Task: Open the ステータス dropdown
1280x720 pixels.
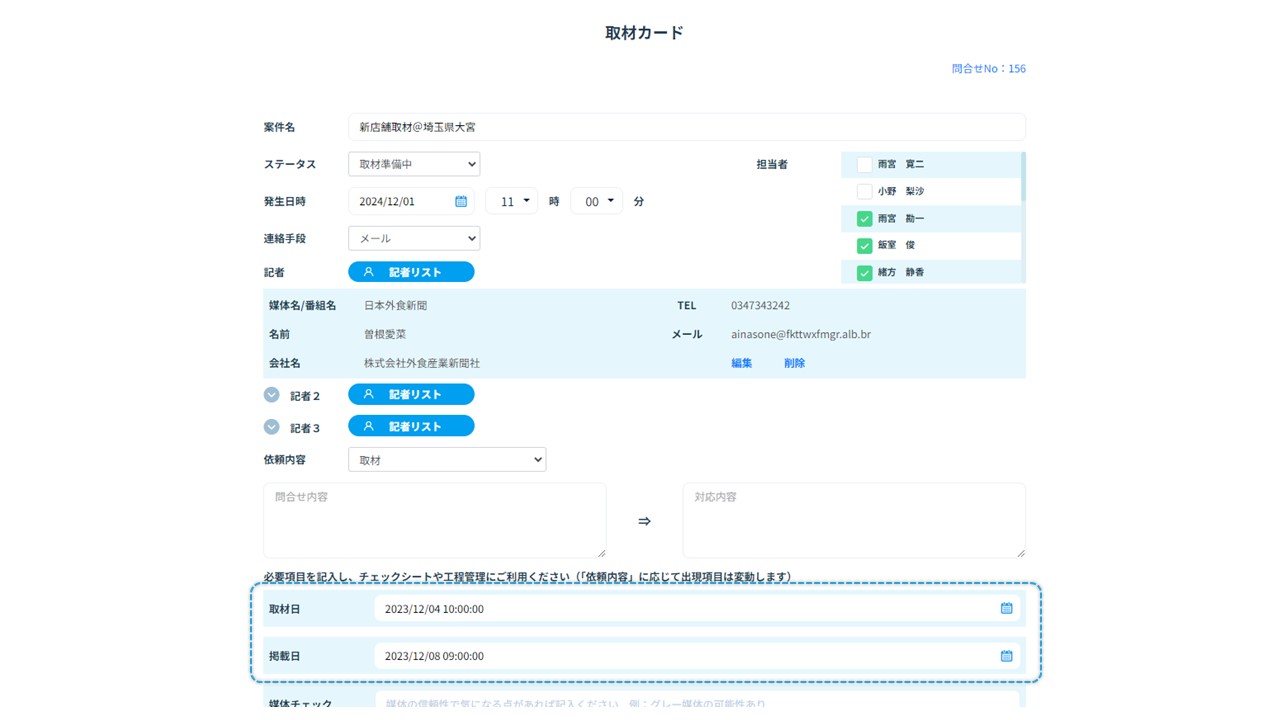Action: click(414, 164)
